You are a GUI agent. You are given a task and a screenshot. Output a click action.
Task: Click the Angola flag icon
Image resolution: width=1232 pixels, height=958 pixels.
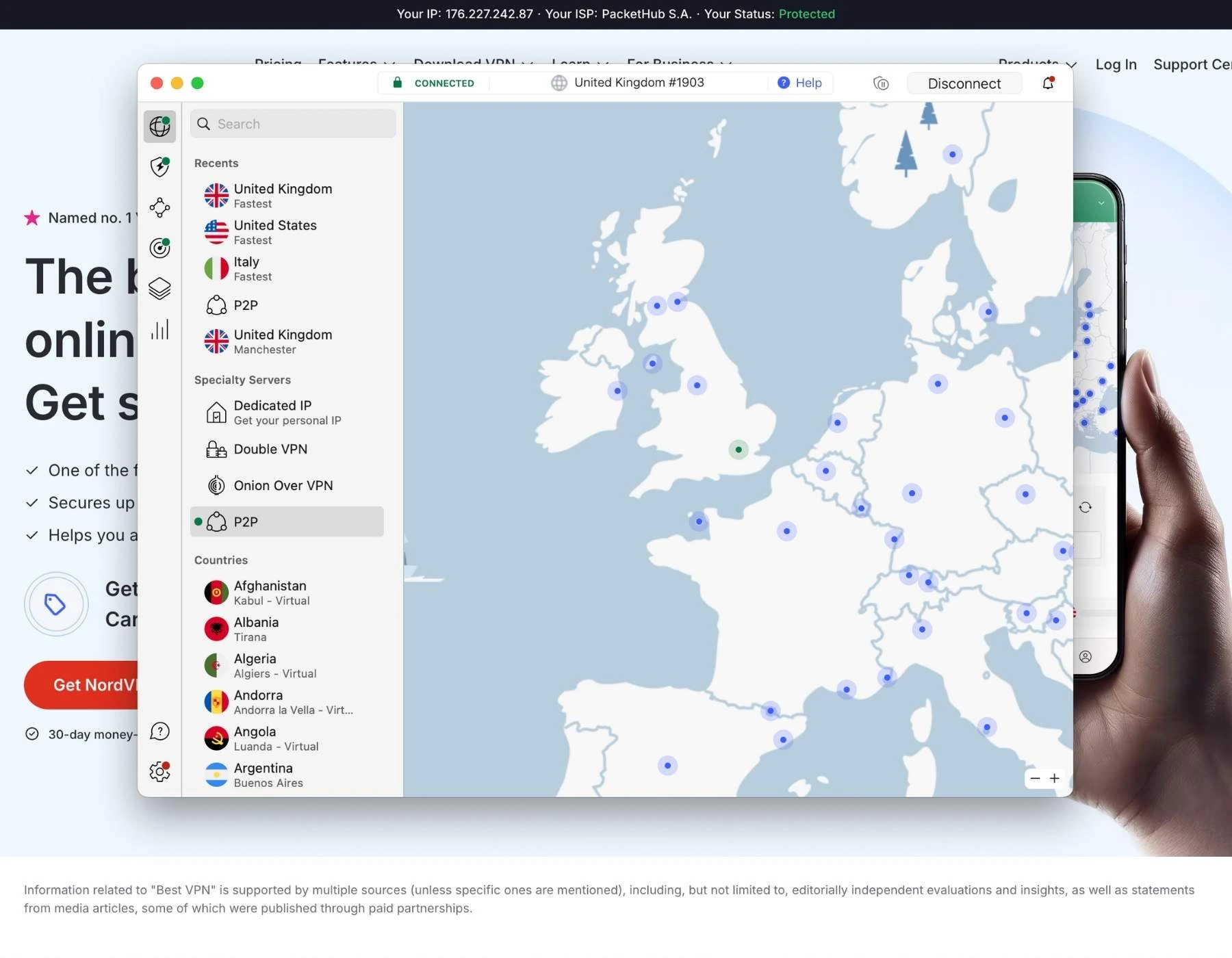(x=216, y=738)
